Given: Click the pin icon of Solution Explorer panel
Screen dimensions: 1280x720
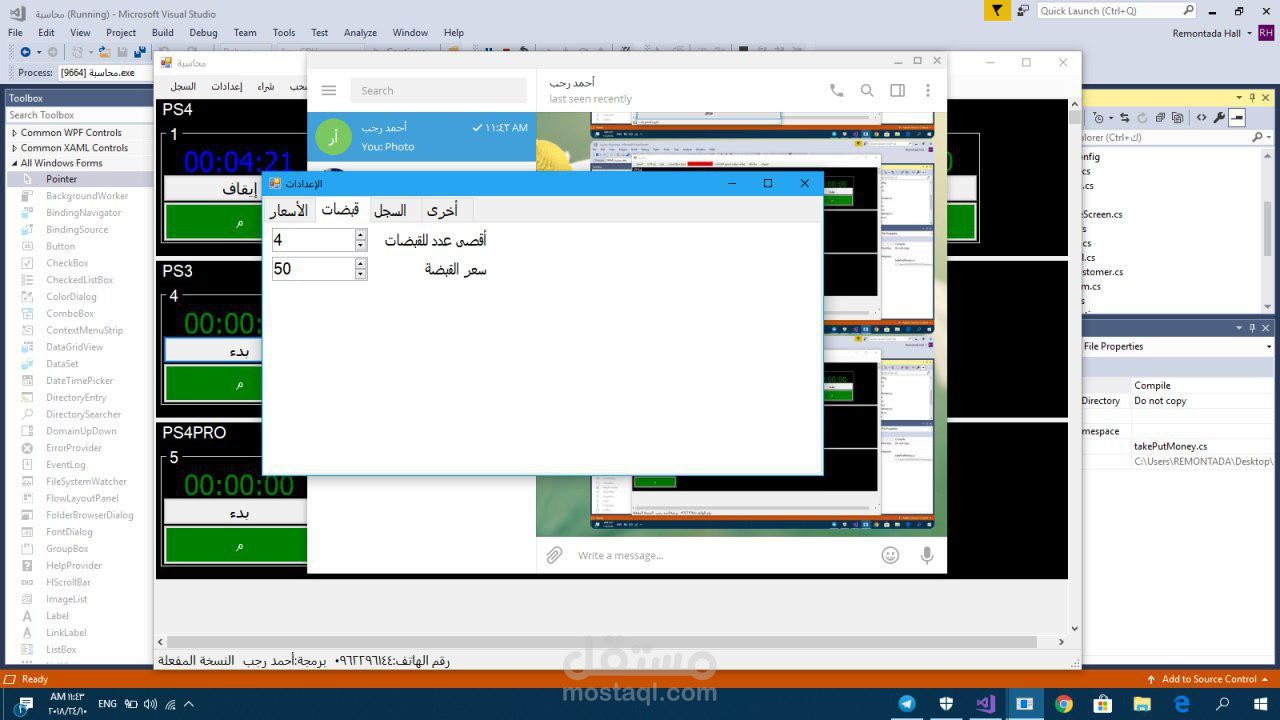Looking at the screenshot, I should [1252, 98].
